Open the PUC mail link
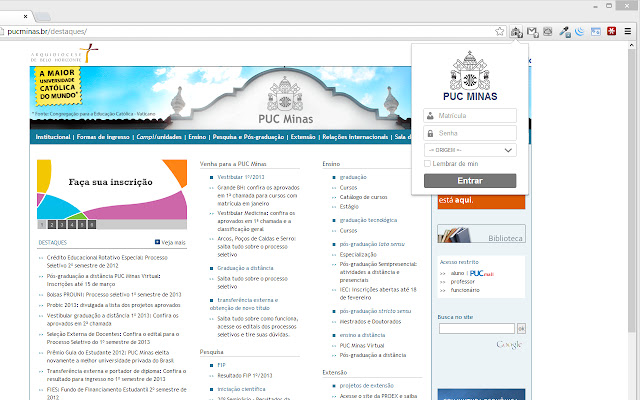Image resolution: width=640 pixels, height=400 pixels. click(x=482, y=273)
